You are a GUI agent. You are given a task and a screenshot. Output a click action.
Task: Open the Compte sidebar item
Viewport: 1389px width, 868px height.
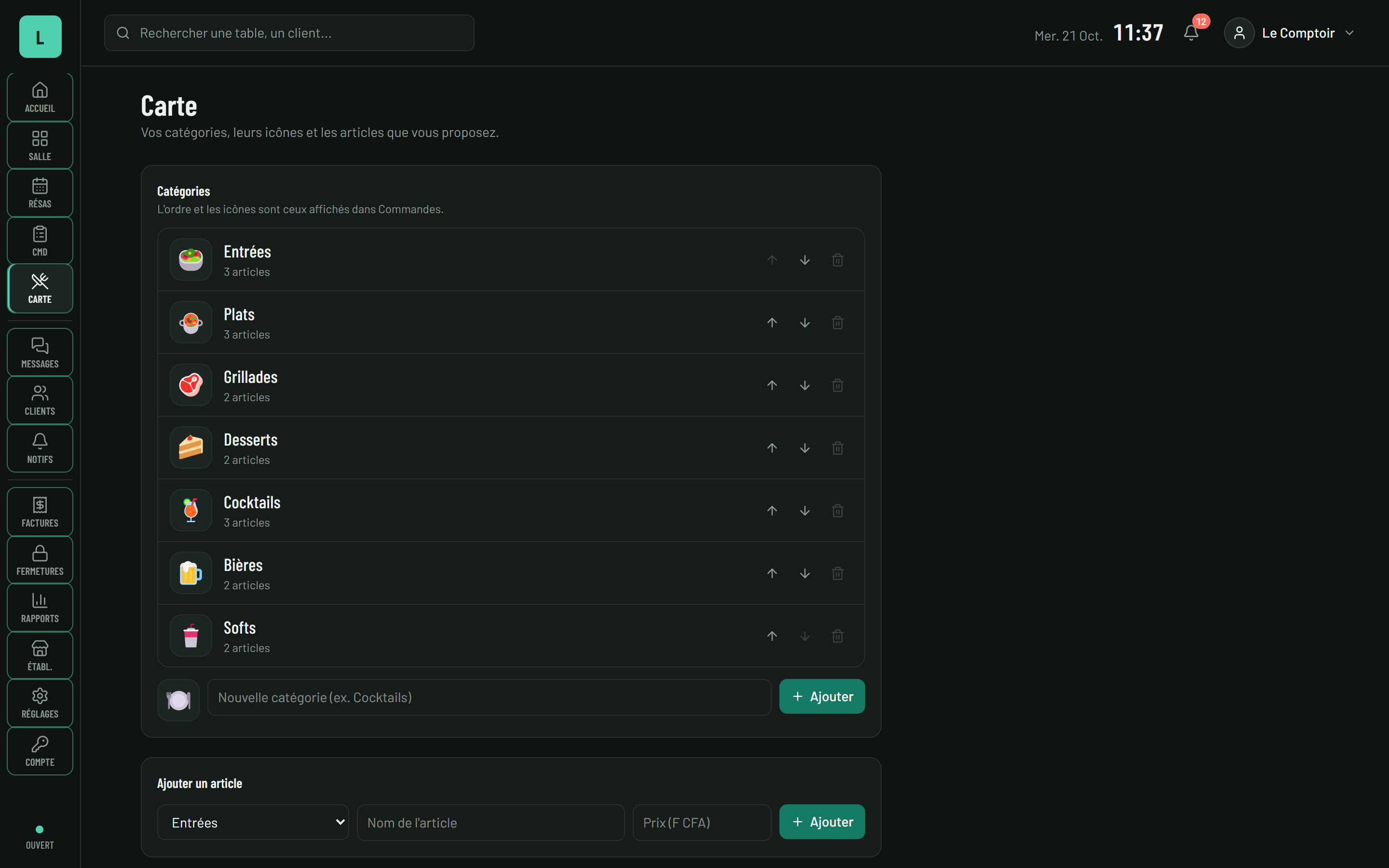coord(40,751)
